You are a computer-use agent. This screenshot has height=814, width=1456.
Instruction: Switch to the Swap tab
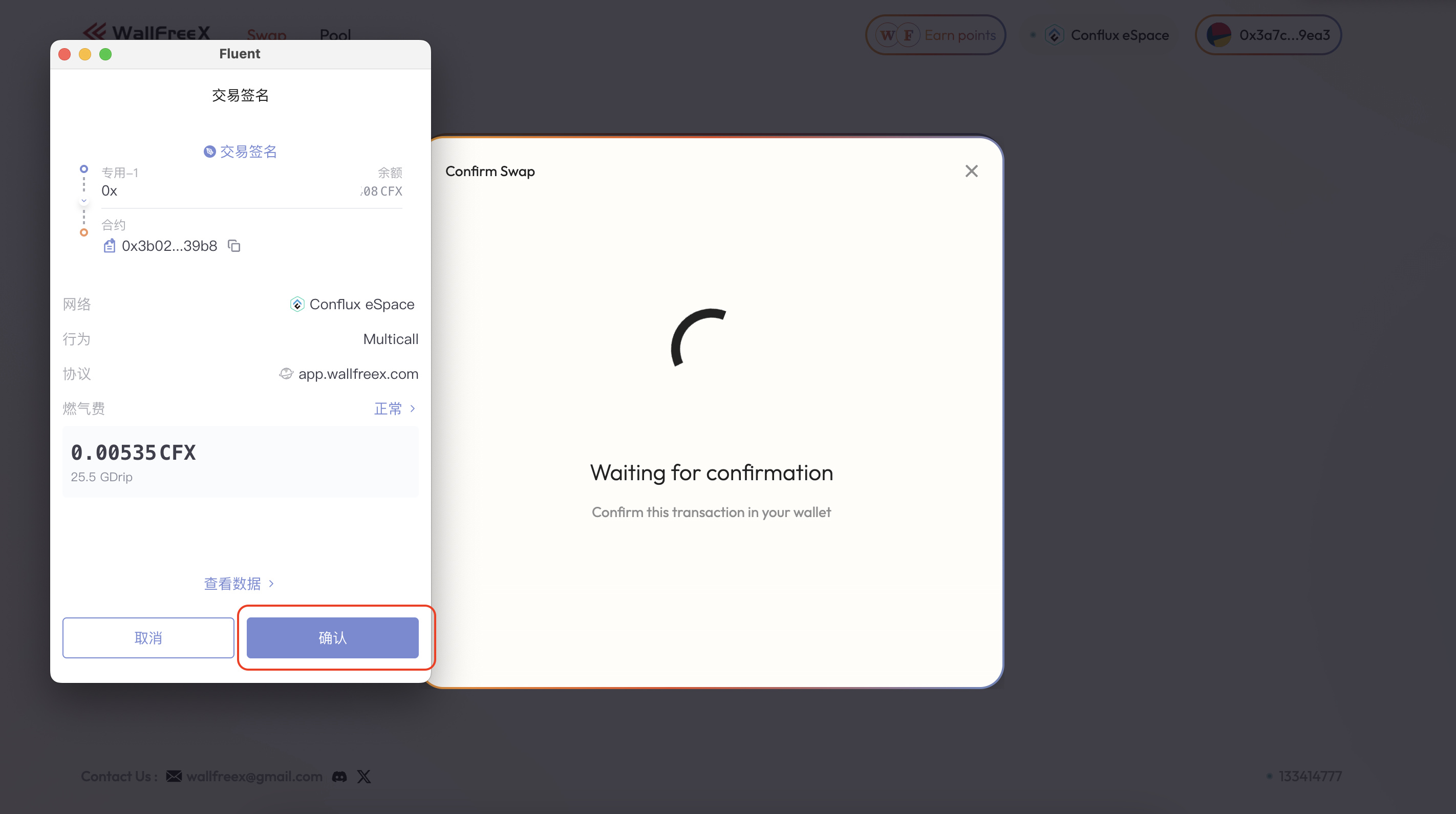(266, 35)
